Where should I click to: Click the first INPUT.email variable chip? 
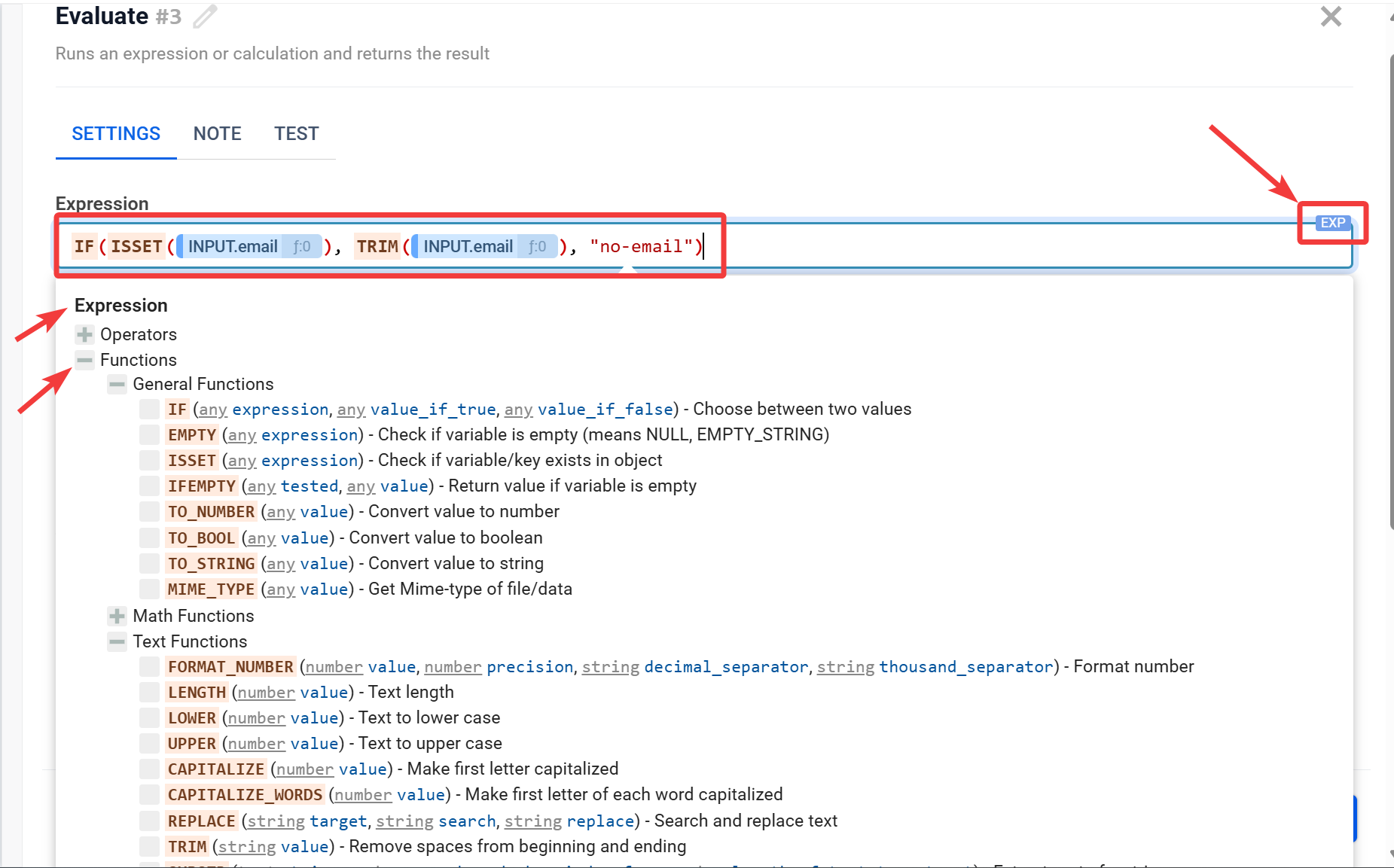pos(233,247)
